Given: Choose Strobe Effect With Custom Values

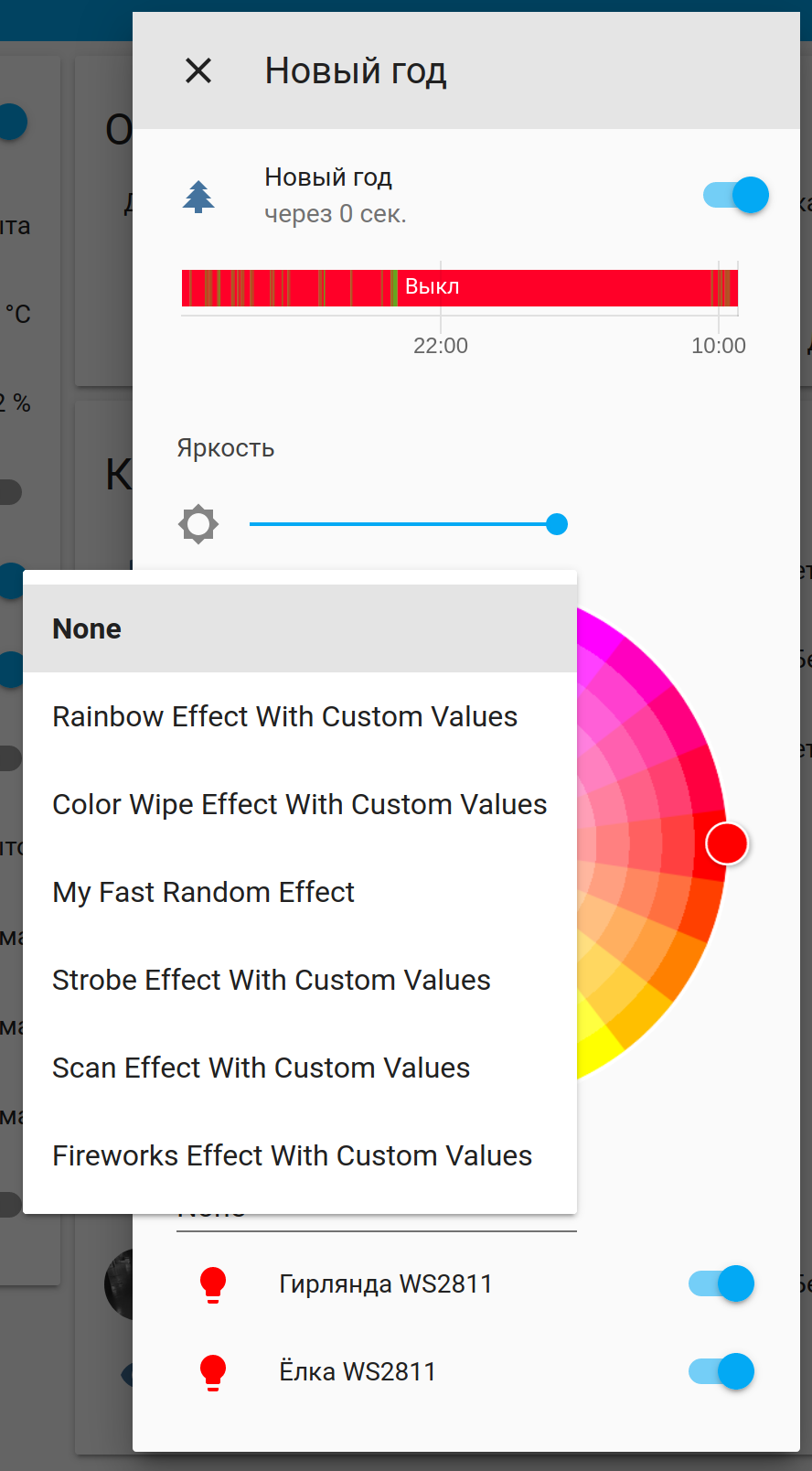Looking at the screenshot, I should click(x=271, y=980).
